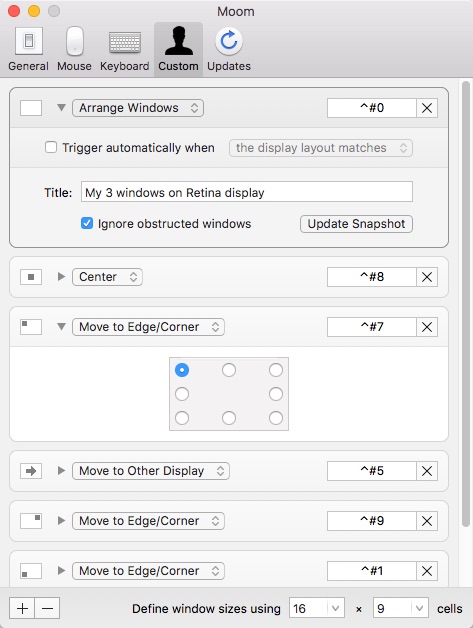Add a new custom action with plus button
Screen dimensions: 473x628
pos(22,609)
